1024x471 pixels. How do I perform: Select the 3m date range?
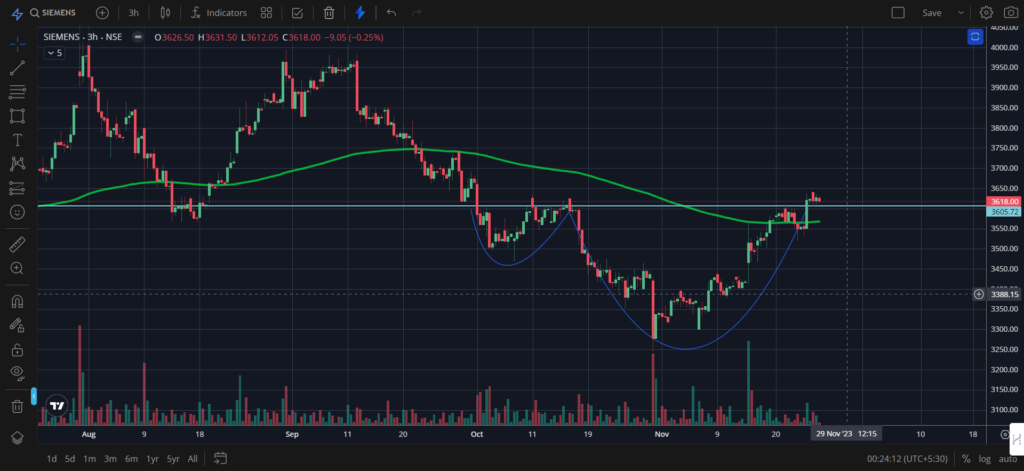(110, 459)
